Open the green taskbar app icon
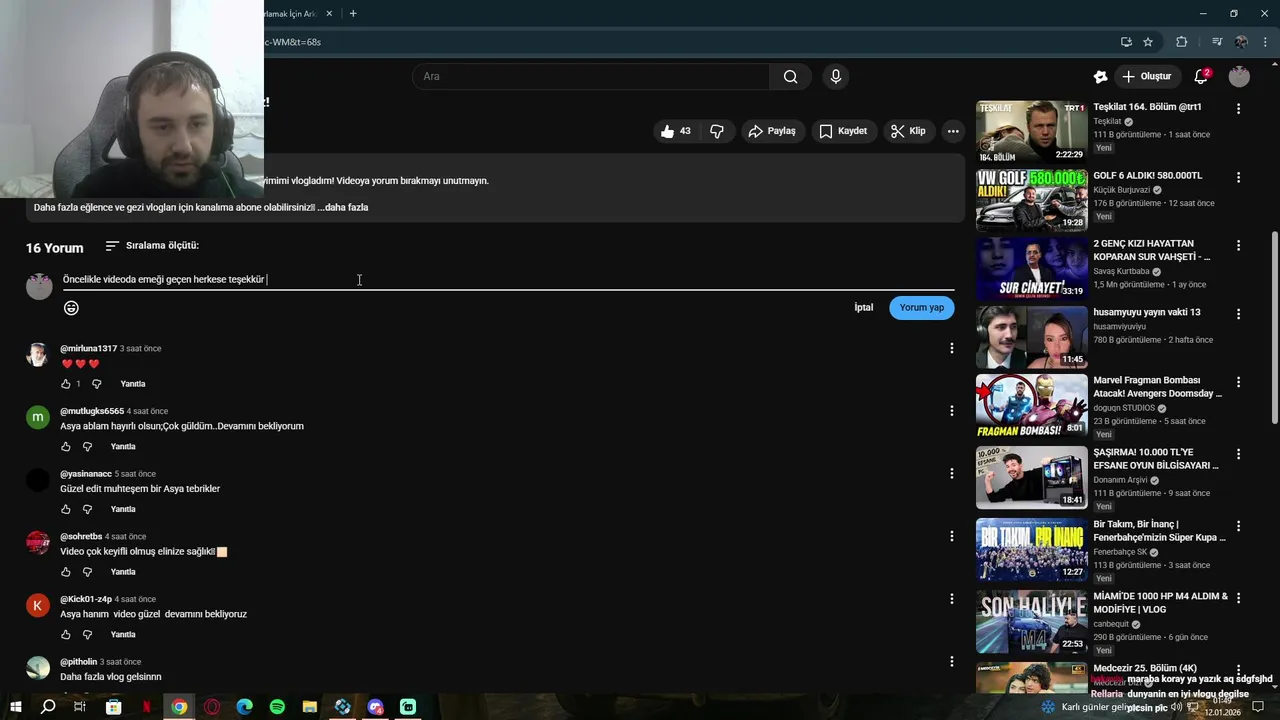The width and height of the screenshot is (1280, 720). [x=408, y=707]
